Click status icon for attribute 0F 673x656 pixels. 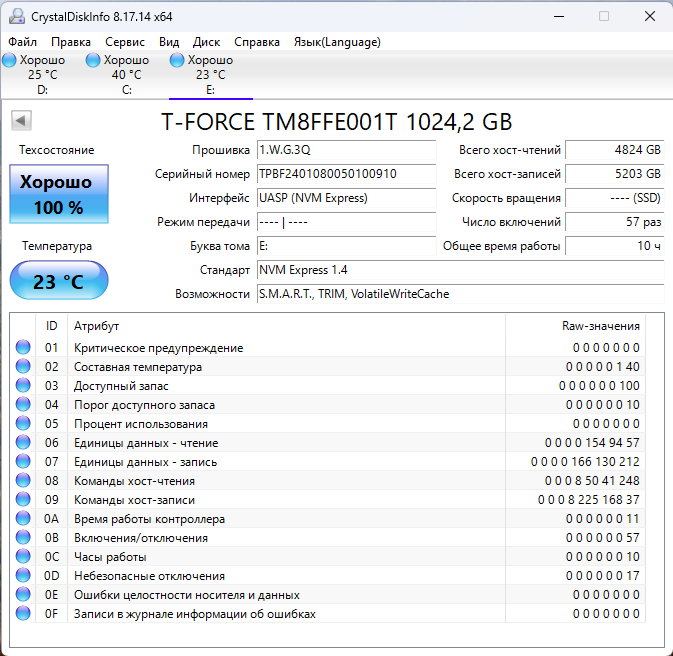(23, 613)
